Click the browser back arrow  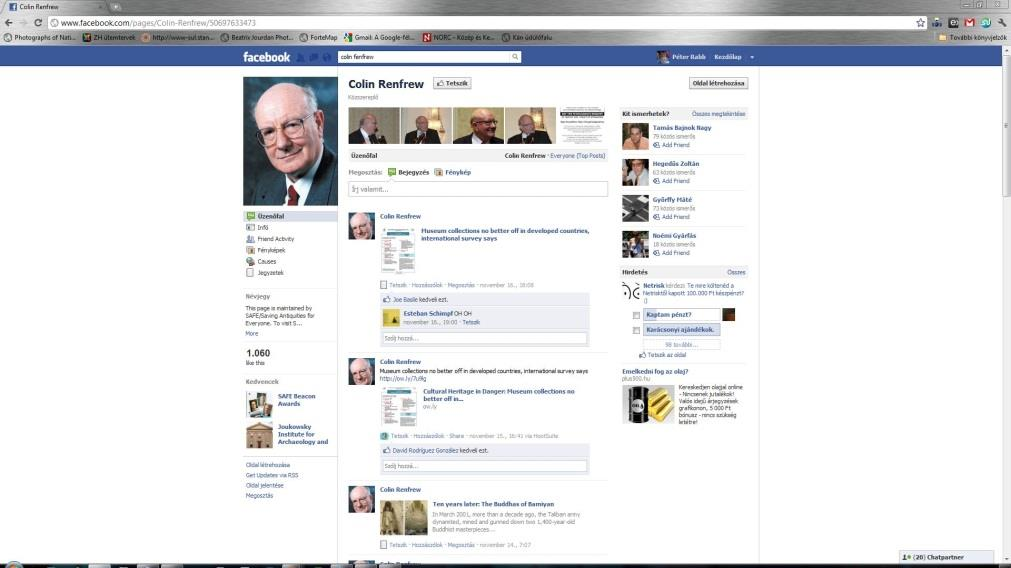pos(8,23)
